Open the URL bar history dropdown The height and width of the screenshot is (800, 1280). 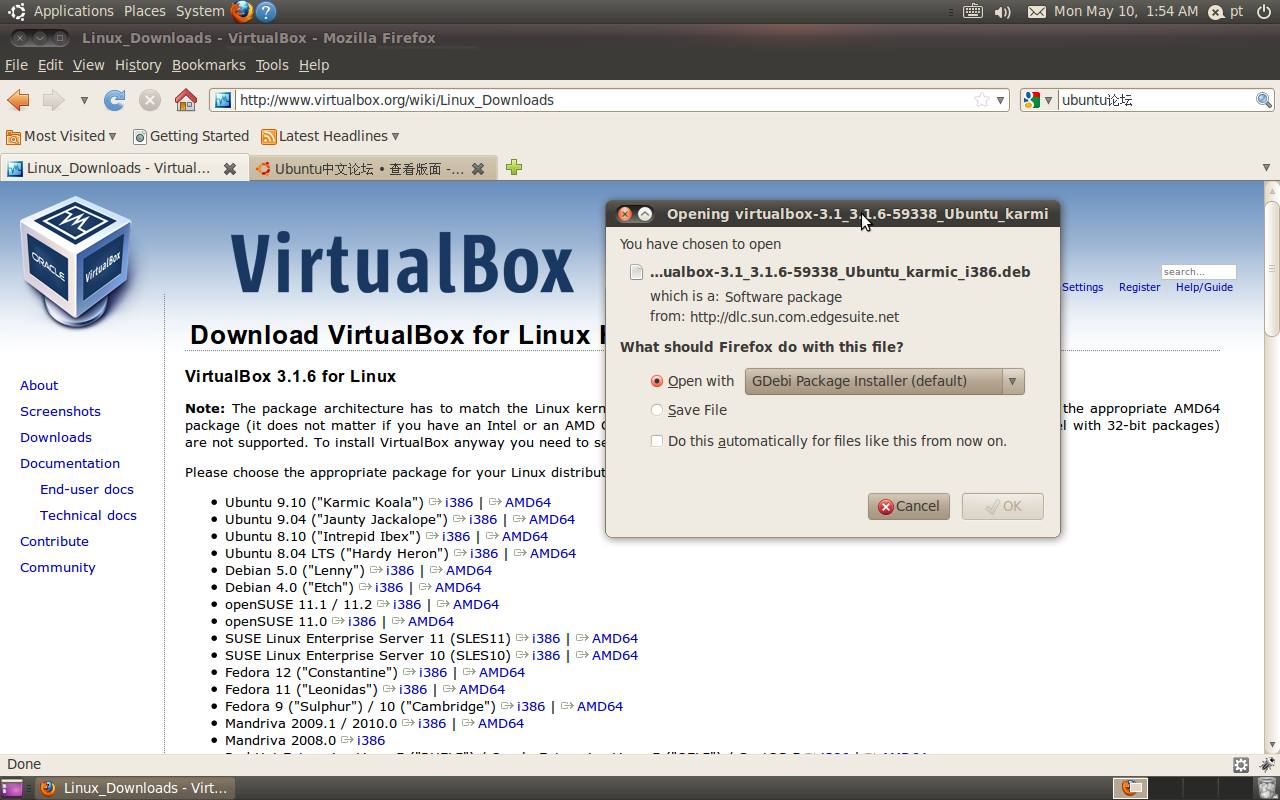tap(1001, 100)
